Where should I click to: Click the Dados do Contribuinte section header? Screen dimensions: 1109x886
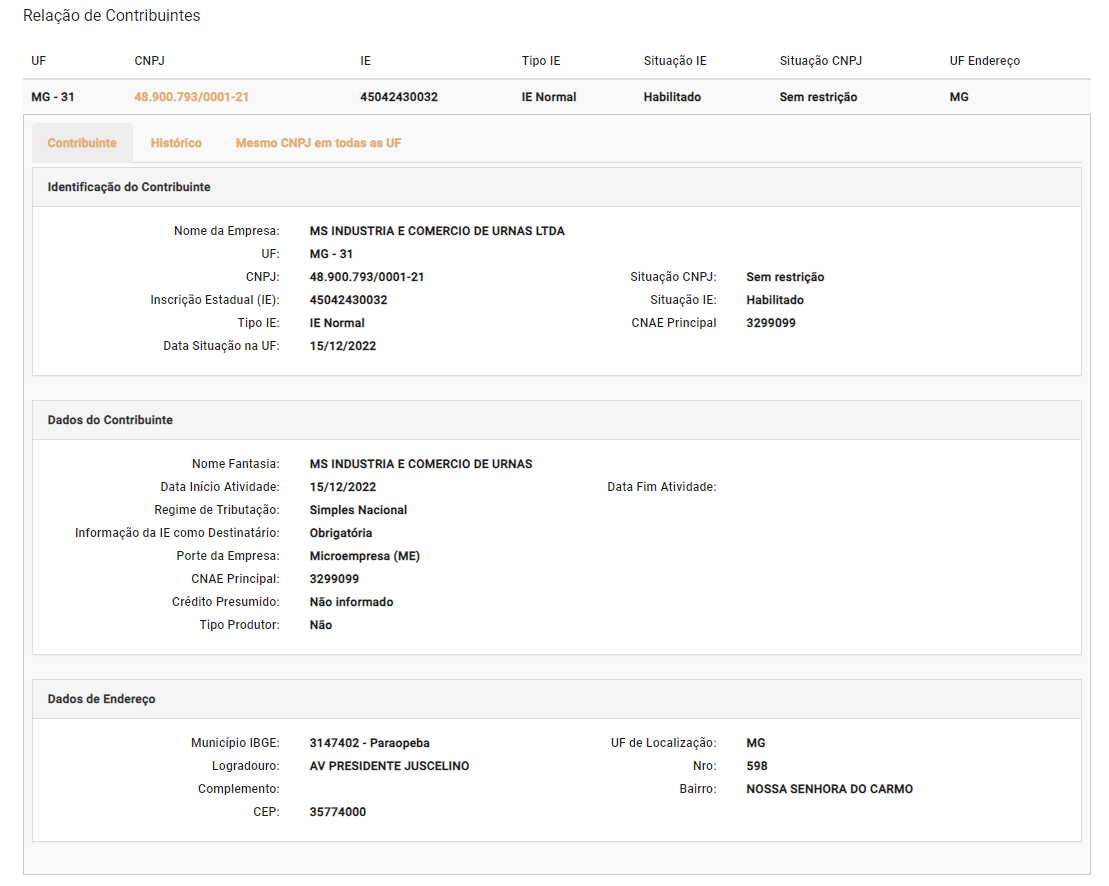point(110,420)
